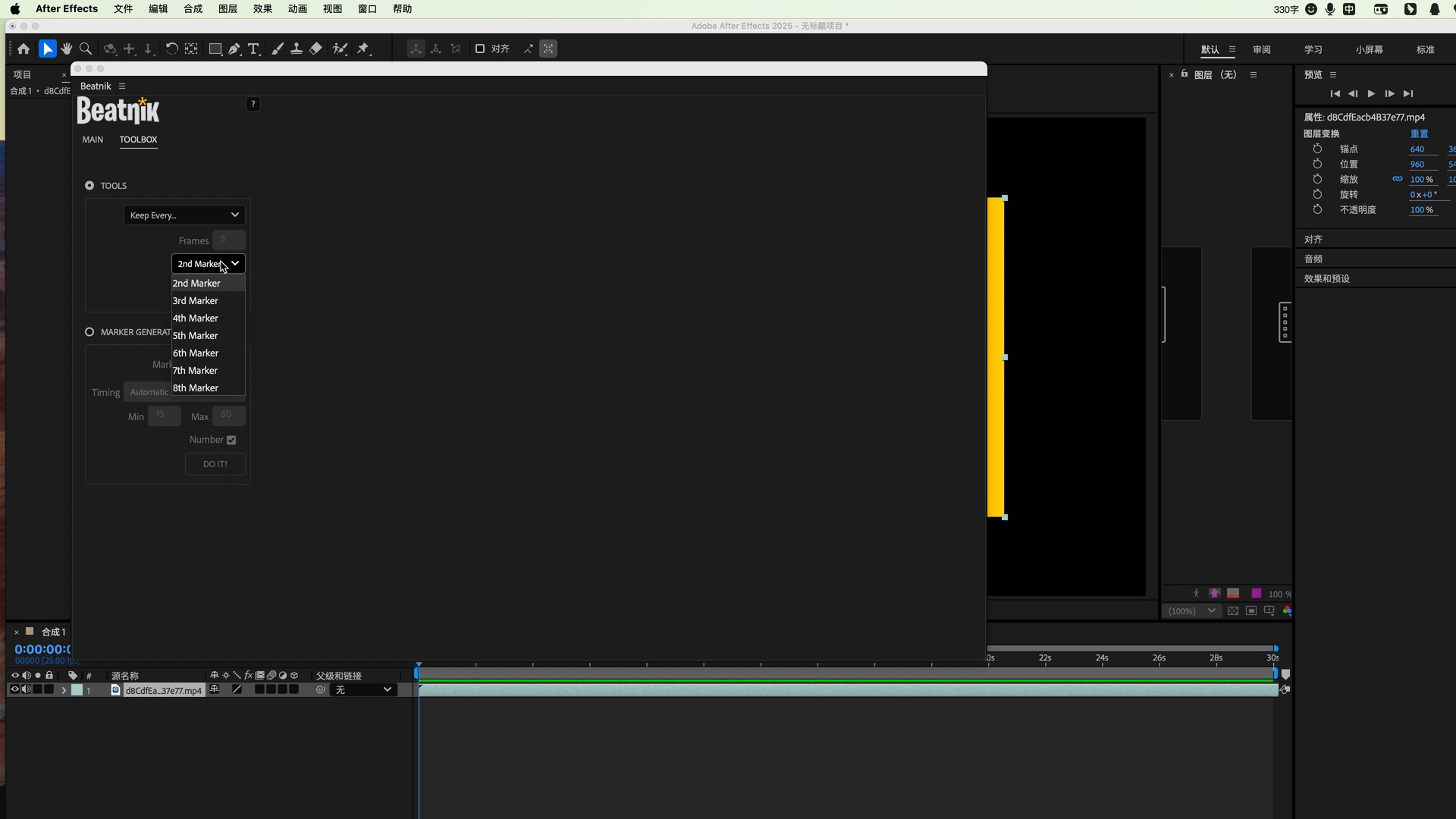This screenshot has width=1456, height=819.
Task: Click the Home icon in toolbar
Action: (x=24, y=49)
